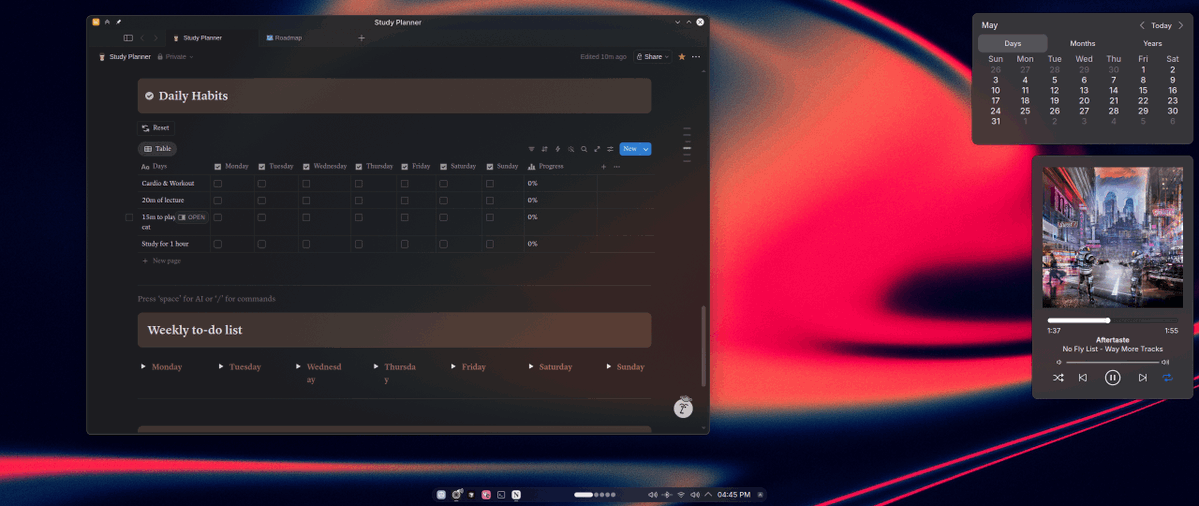Click the Study Planner page vertical scrollbar

tap(703, 345)
